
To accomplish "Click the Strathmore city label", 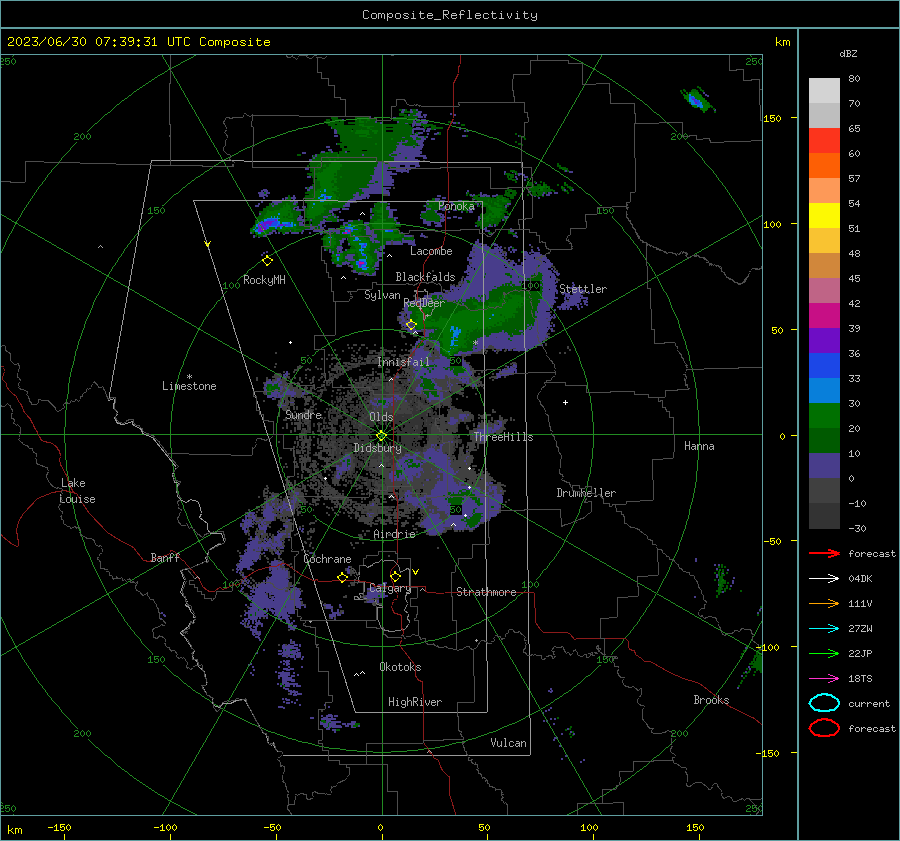I will click(x=486, y=592).
